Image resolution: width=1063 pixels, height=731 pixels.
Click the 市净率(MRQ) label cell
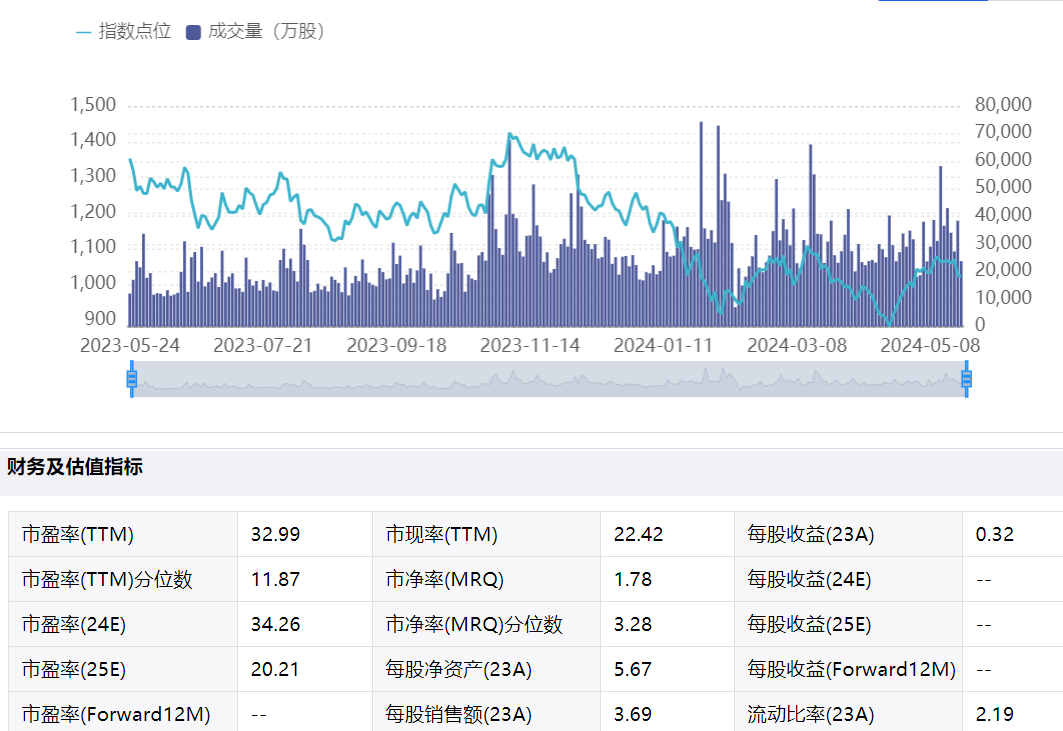[x=444, y=580]
